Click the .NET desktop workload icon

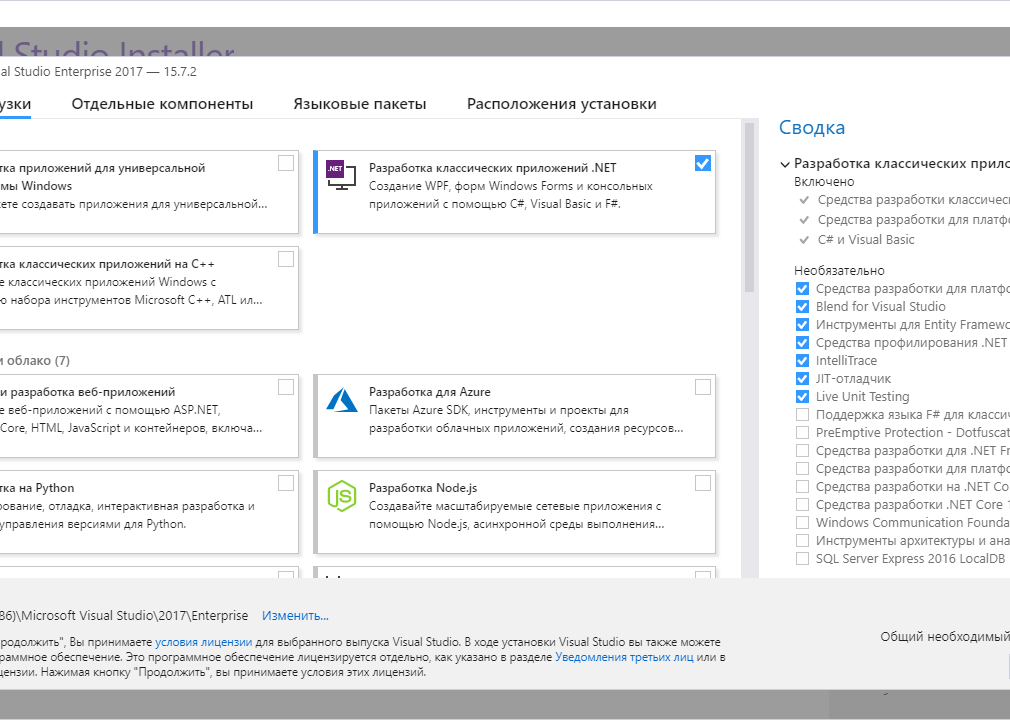tap(341, 175)
